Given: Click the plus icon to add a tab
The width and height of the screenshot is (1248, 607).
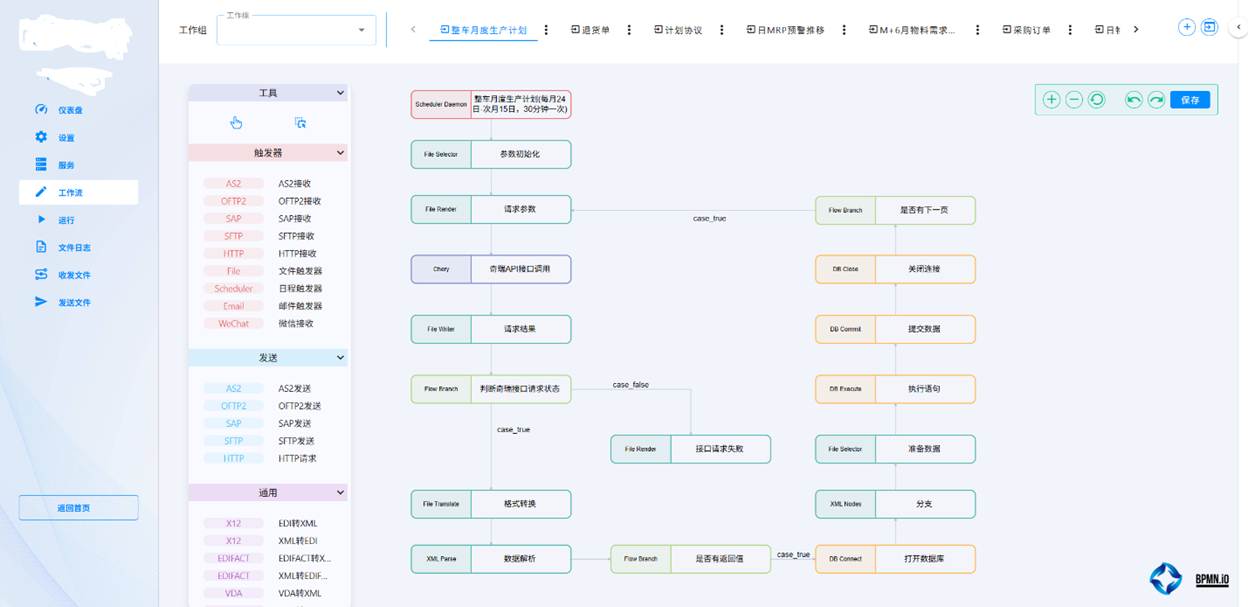Looking at the screenshot, I should (1186, 27).
